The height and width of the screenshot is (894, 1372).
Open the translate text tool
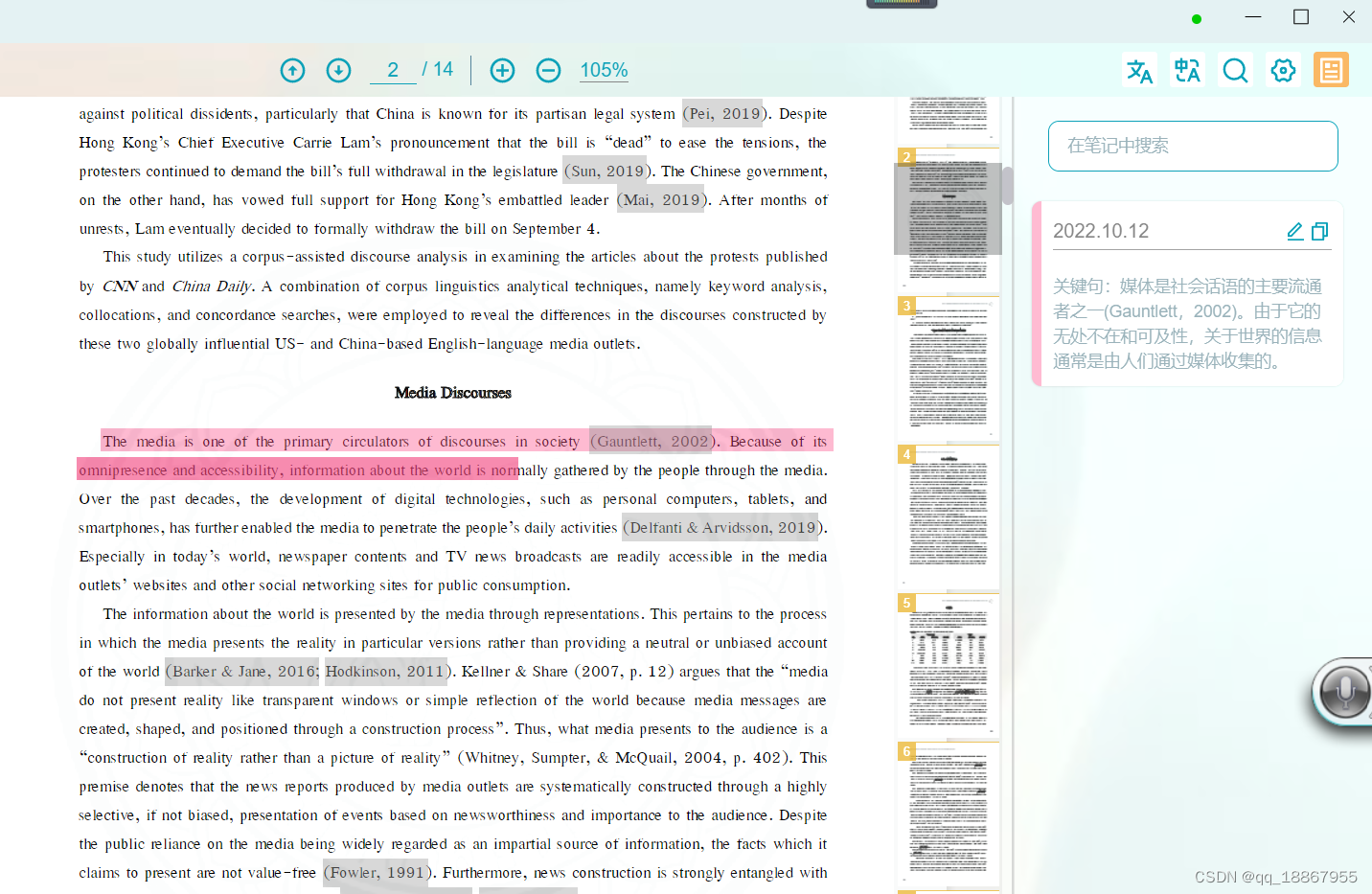coord(1139,70)
